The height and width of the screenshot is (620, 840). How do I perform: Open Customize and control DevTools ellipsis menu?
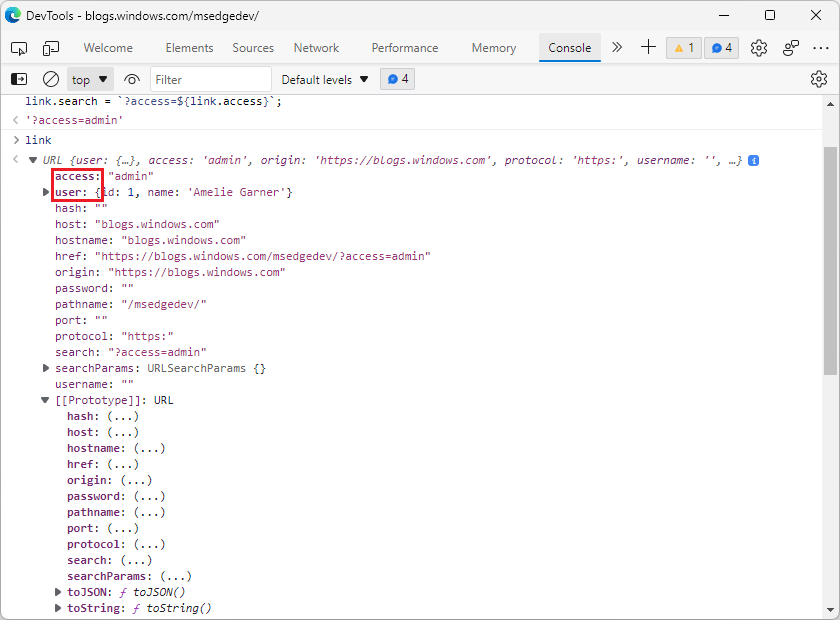821,48
